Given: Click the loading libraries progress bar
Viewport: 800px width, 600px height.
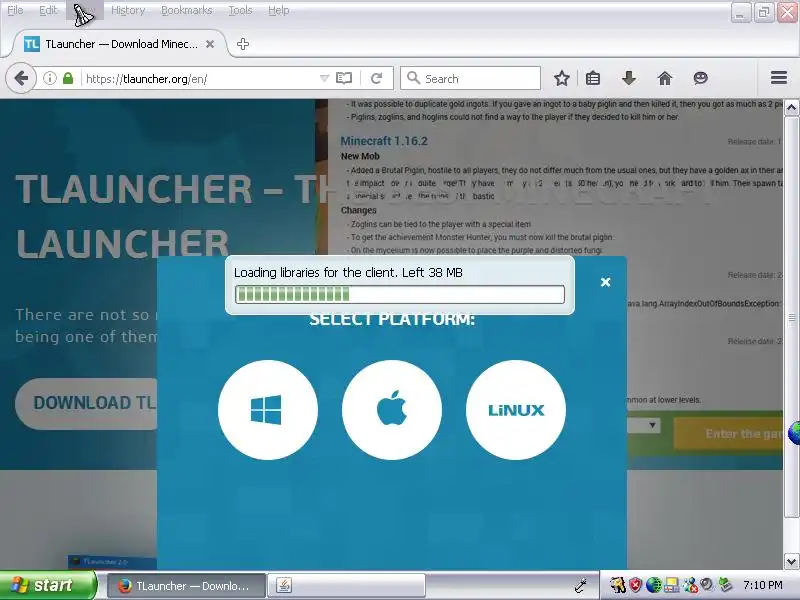Looking at the screenshot, I should coord(399,294).
